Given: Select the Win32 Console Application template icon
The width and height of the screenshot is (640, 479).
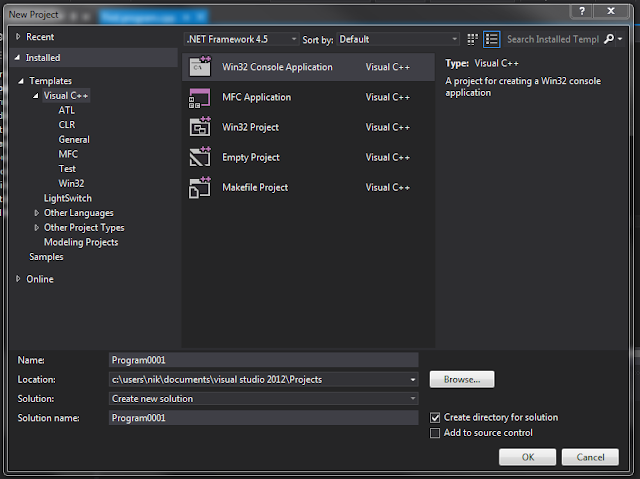Looking at the screenshot, I should coord(200,67).
